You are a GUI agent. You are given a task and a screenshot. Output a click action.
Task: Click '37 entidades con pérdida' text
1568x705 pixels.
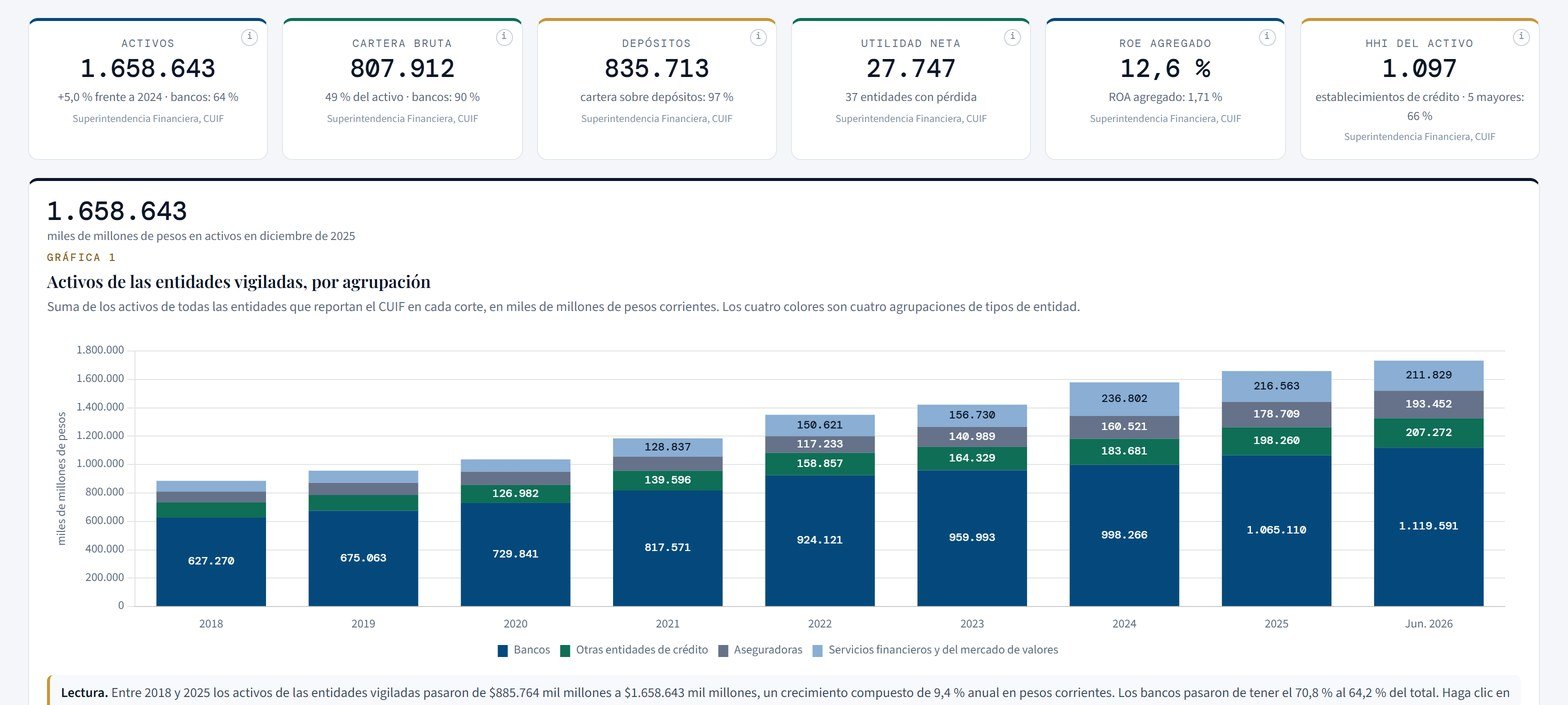(911, 98)
